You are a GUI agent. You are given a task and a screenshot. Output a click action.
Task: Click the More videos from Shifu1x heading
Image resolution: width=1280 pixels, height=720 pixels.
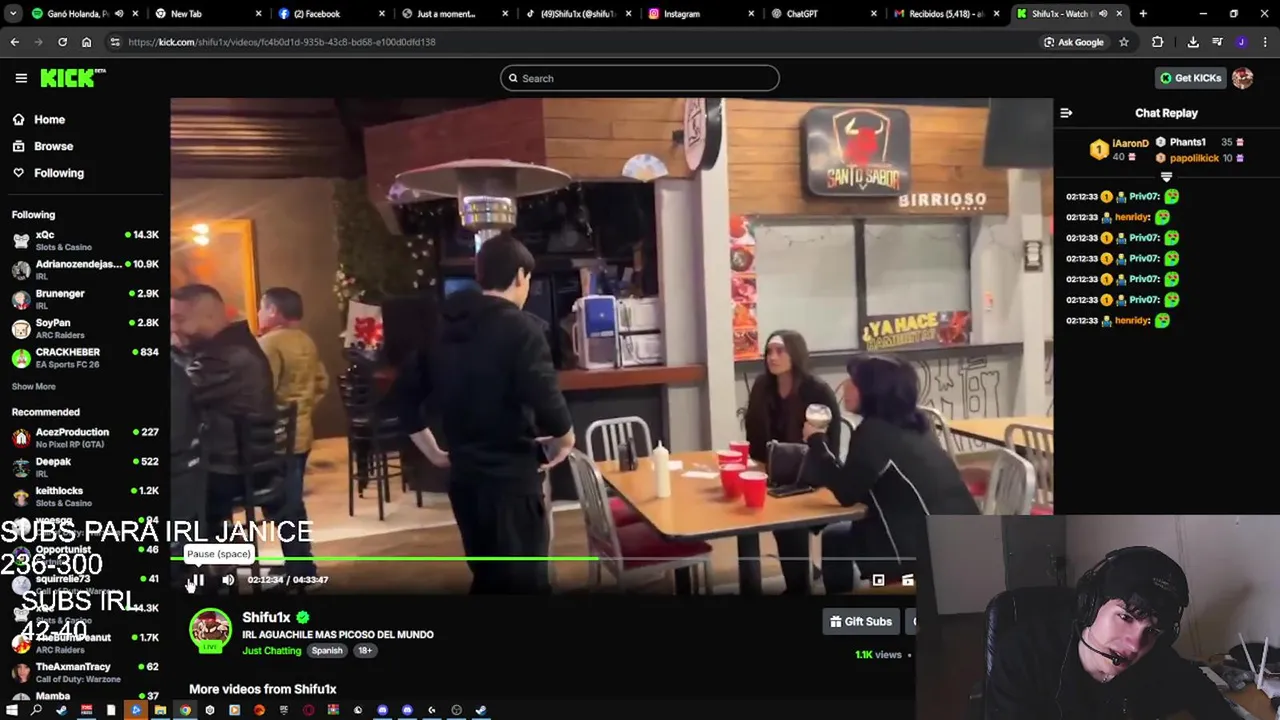click(x=262, y=689)
